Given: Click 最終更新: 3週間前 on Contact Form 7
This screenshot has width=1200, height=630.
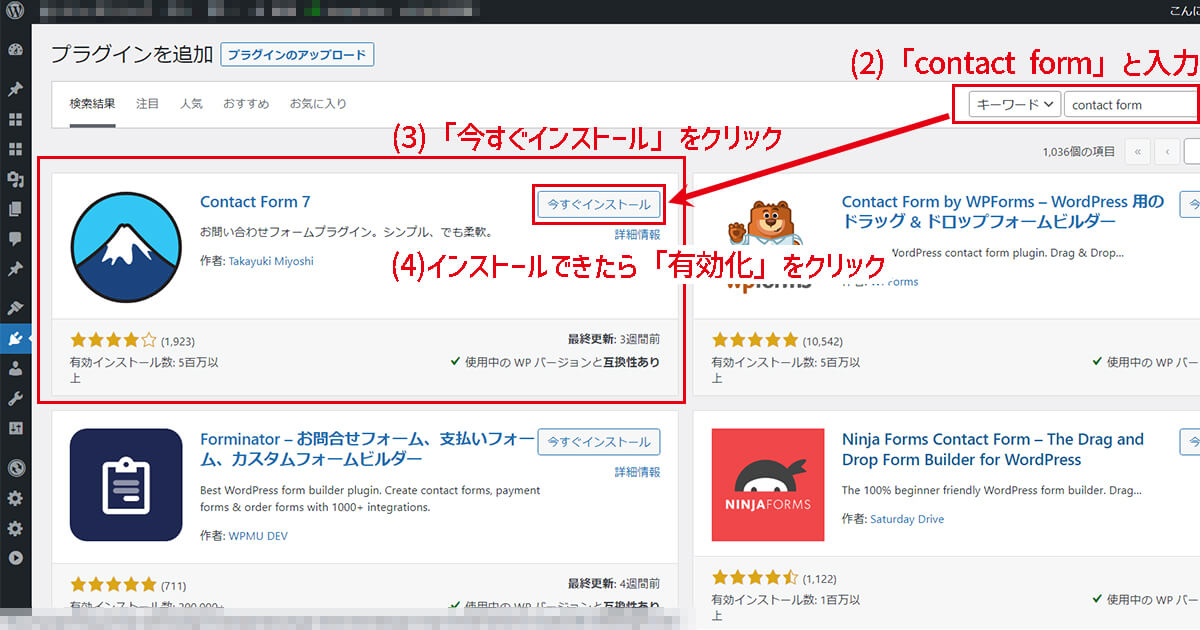Looking at the screenshot, I should 613,339.
